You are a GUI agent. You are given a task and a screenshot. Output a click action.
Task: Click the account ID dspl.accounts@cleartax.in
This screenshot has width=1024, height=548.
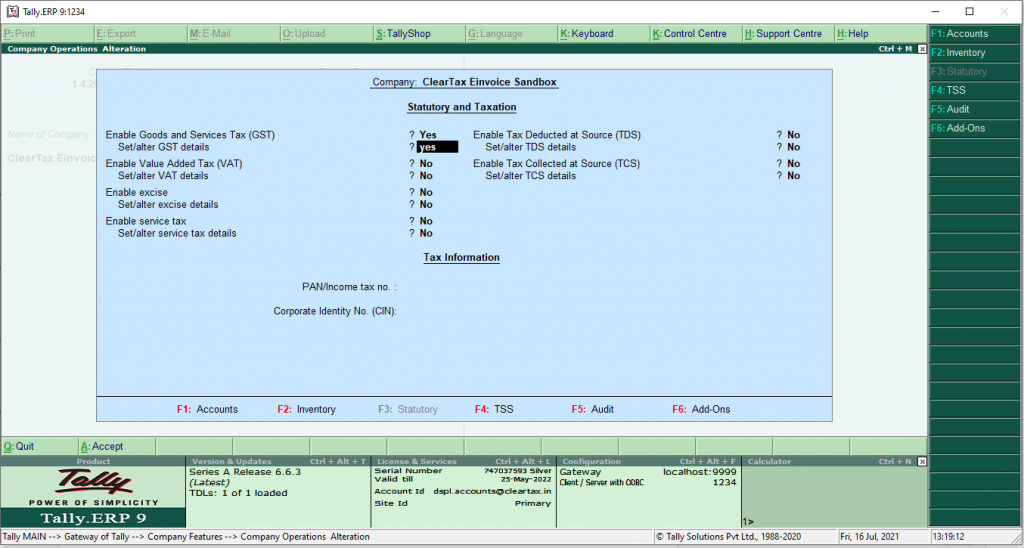click(492, 491)
